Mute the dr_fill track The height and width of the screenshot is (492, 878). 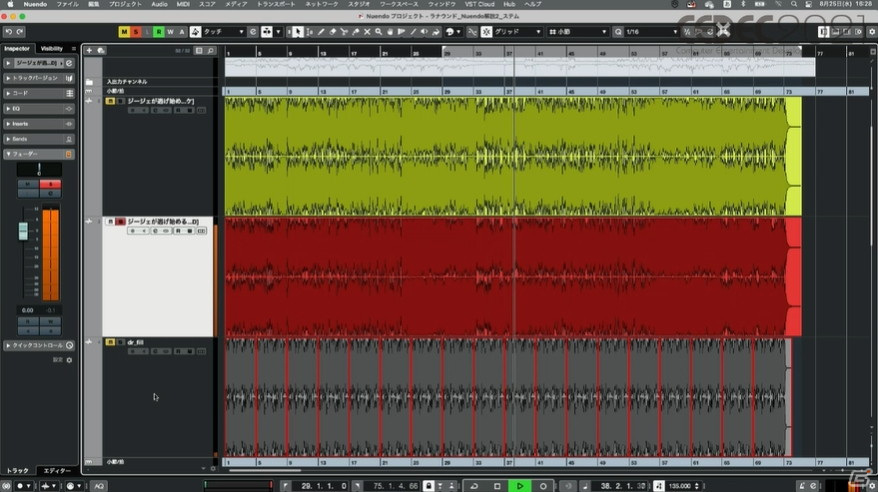pos(110,342)
